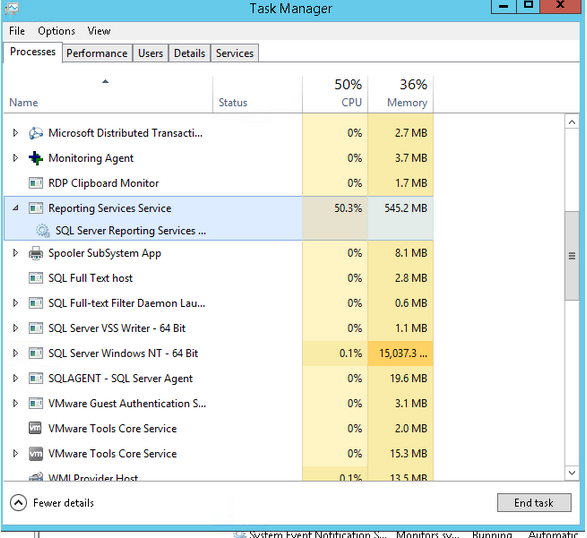Open the Options menu
Screen dimensions: 587x538
click(x=57, y=31)
